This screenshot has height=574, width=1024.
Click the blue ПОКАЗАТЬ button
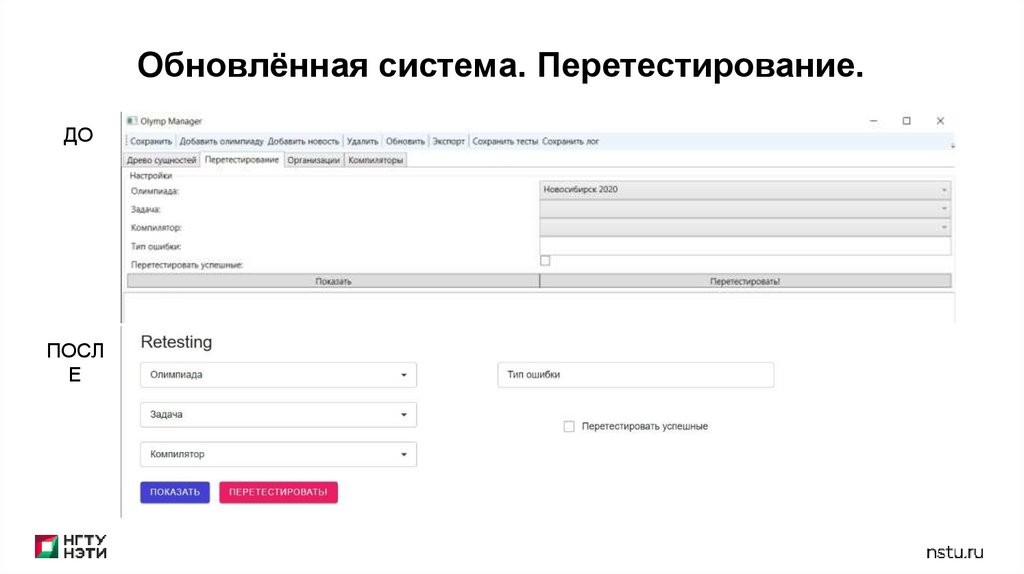175,493
